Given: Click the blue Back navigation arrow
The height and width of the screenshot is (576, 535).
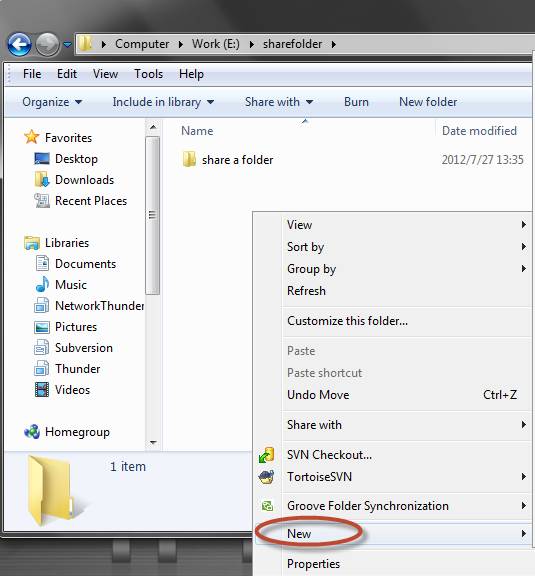Looking at the screenshot, I should pyautogui.click(x=19, y=44).
